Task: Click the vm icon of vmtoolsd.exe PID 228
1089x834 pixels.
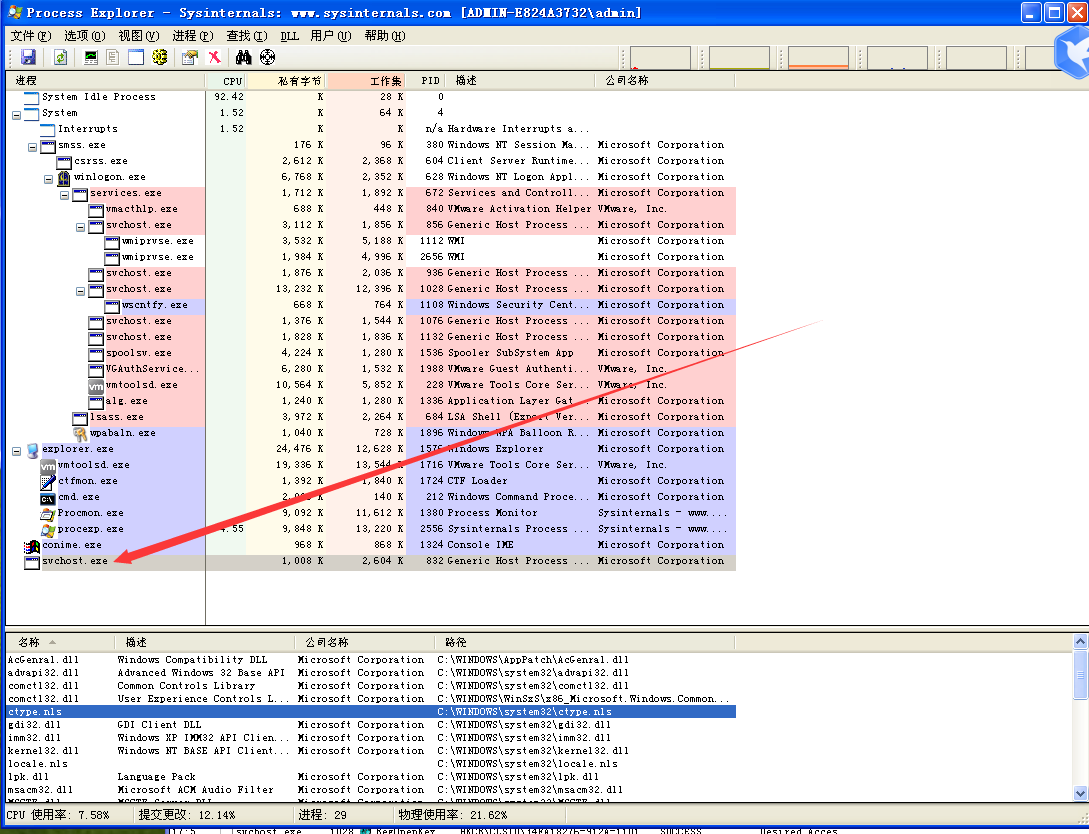Action: [96, 385]
